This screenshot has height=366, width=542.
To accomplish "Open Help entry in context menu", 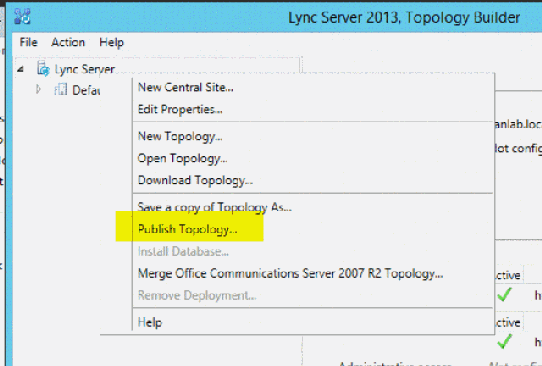I will [150, 322].
